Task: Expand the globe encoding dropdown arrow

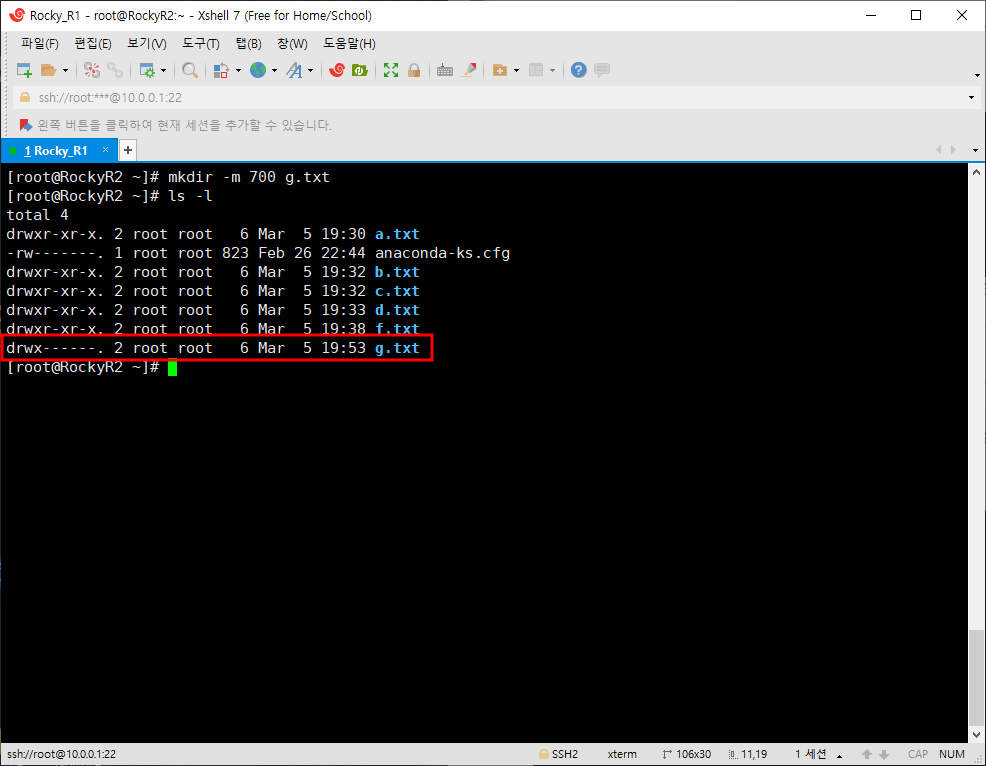Action: [x=274, y=70]
